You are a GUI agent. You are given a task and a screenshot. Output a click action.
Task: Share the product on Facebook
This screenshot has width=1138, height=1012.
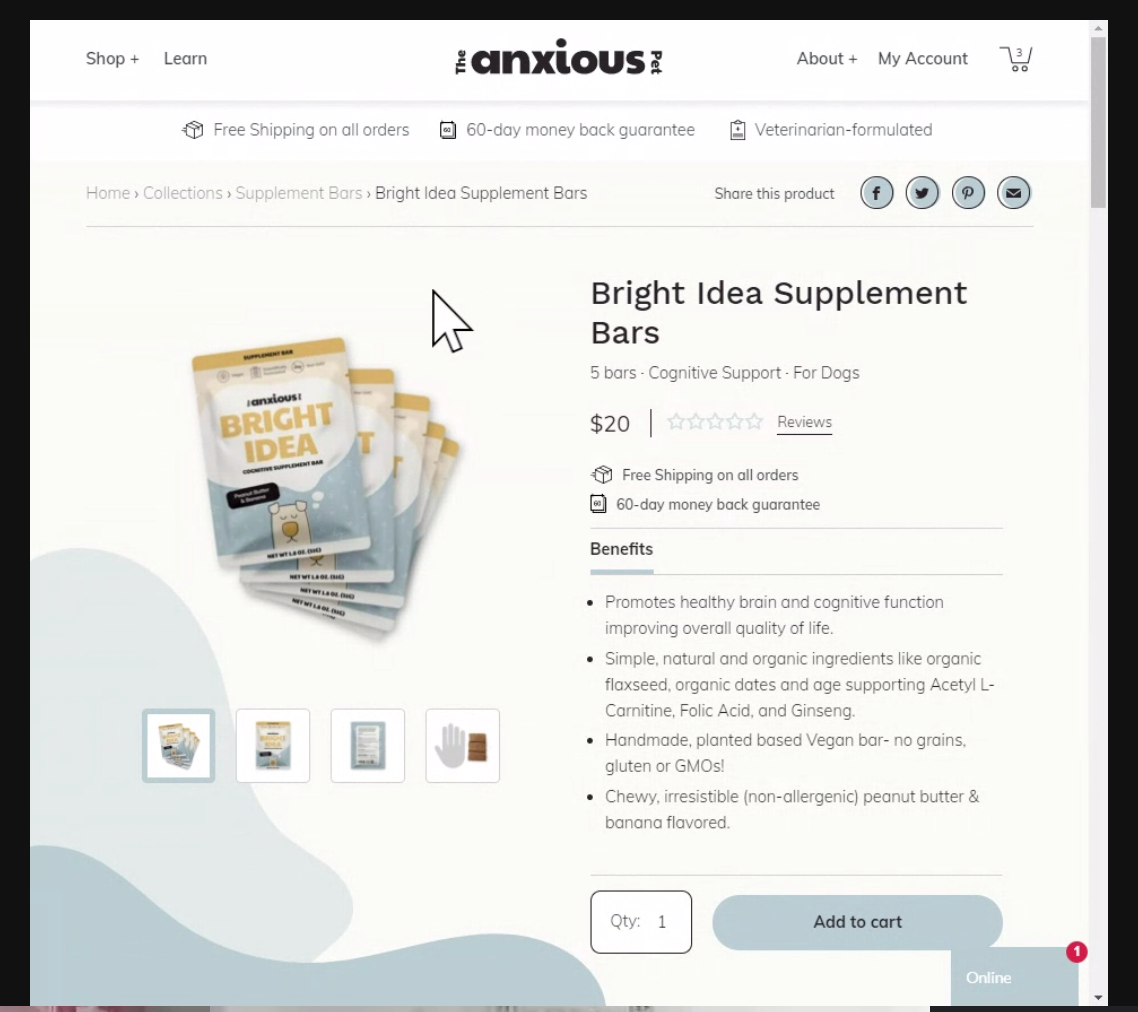(876, 192)
